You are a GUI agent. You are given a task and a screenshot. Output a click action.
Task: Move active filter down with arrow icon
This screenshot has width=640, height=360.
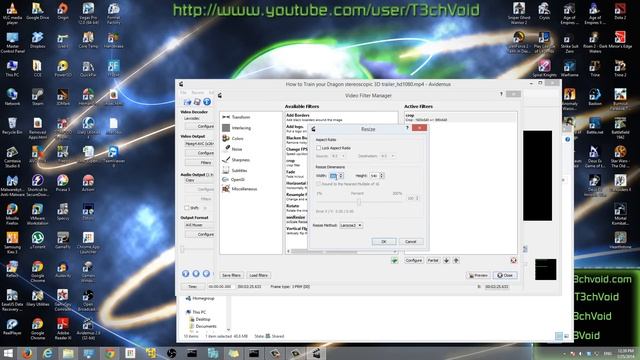447,260
